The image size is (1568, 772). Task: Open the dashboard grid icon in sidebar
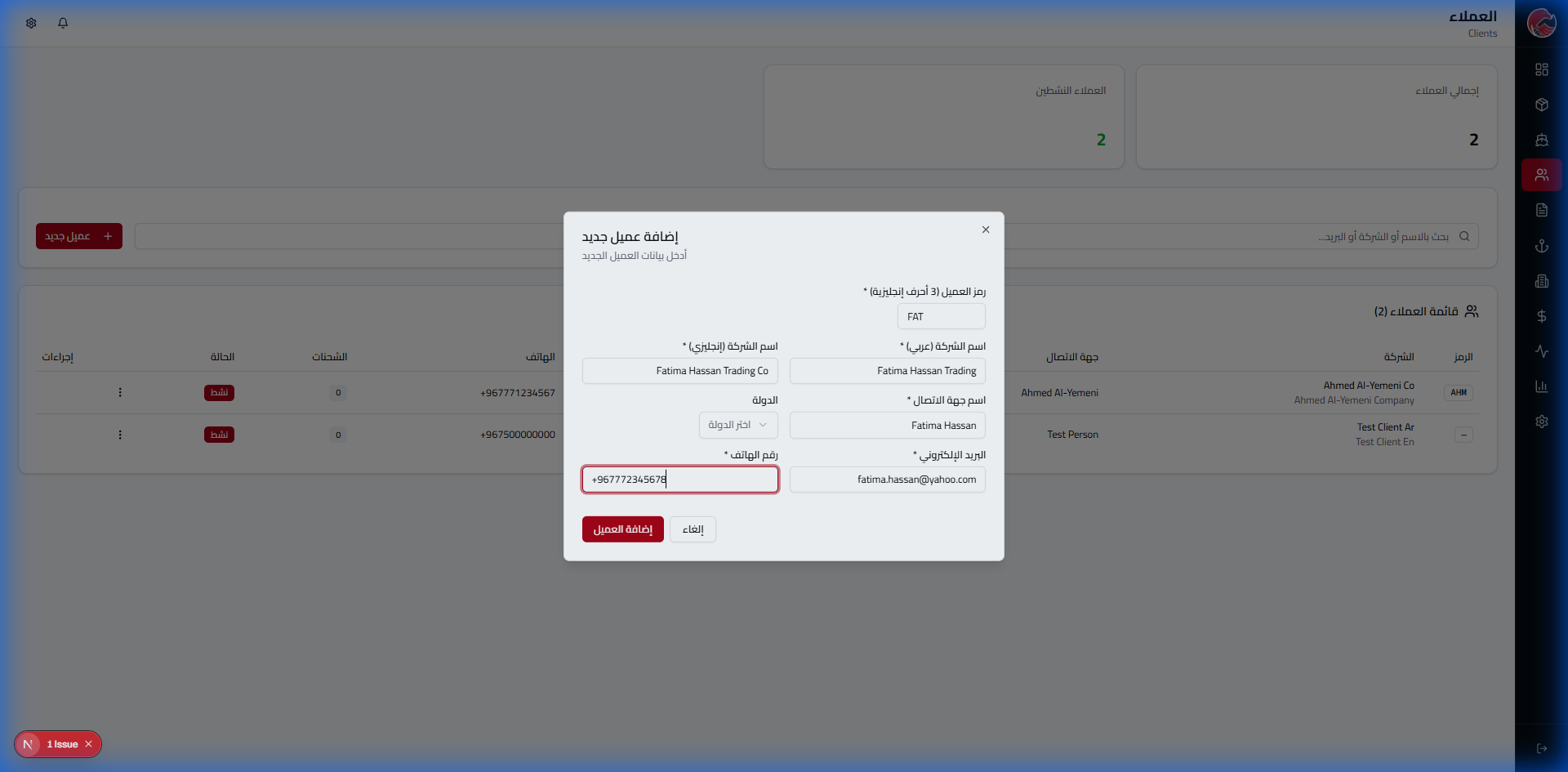(x=1541, y=69)
